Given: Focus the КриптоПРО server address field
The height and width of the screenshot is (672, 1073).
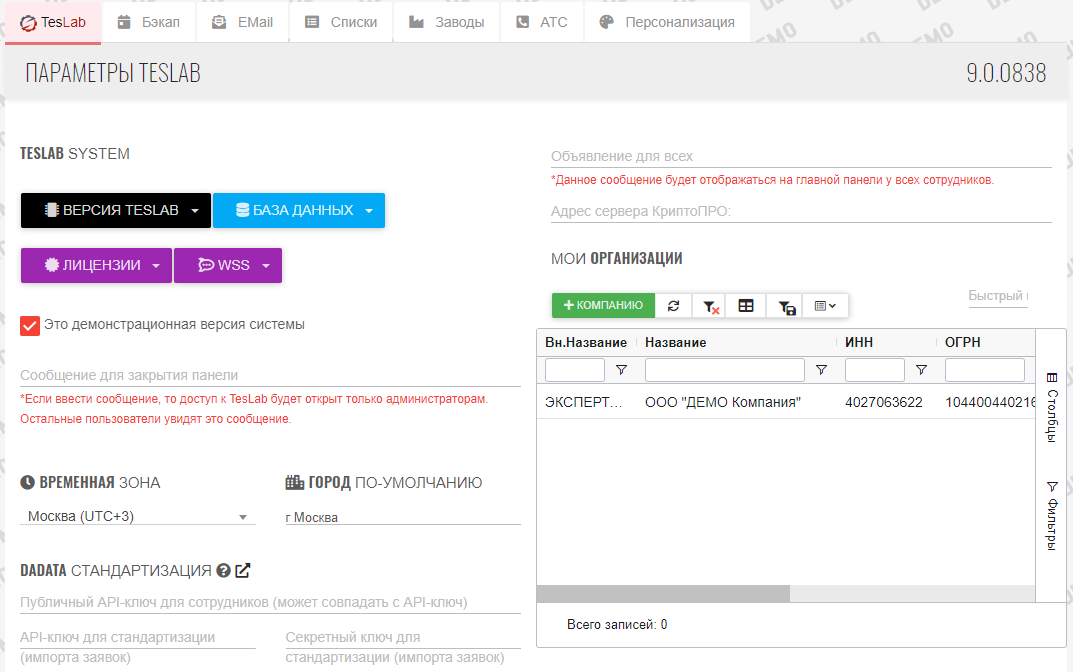Looking at the screenshot, I should pos(801,211).
